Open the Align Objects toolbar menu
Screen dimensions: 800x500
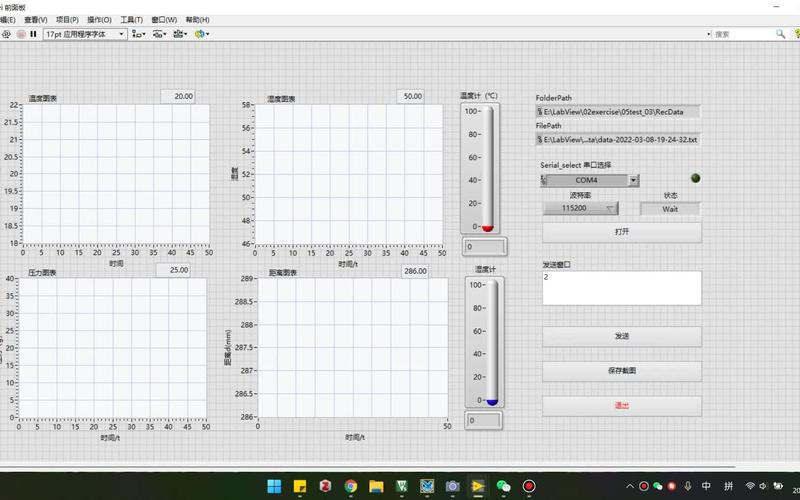(139, 34)
